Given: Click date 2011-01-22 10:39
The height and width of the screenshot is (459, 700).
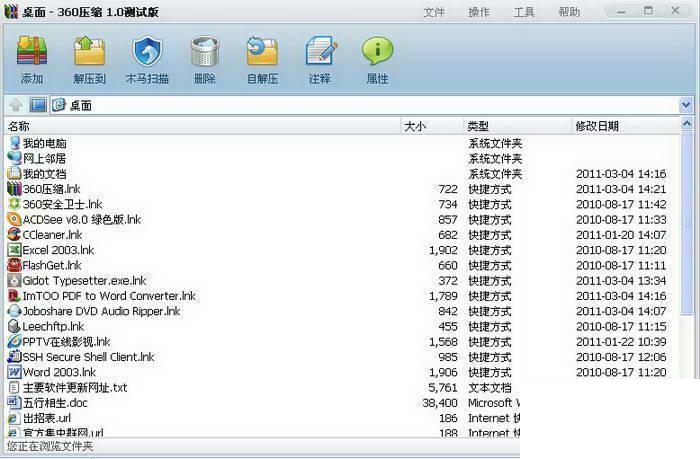Looking at the screenshot, I should point(621,342).
